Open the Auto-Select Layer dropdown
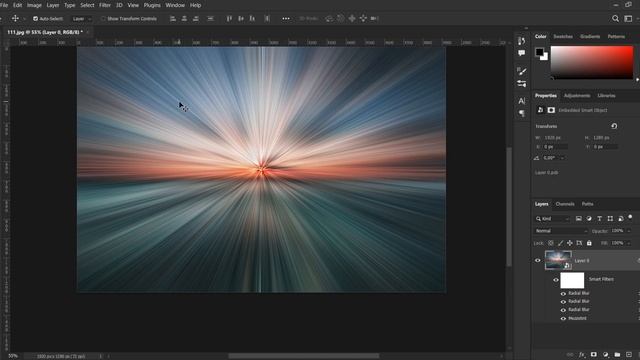The image size is (640, 360). click(82, 18)
